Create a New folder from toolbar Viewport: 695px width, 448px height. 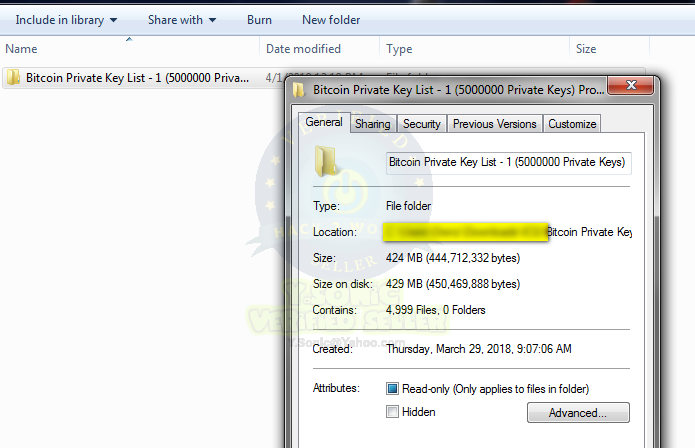[x=331, y=20]
